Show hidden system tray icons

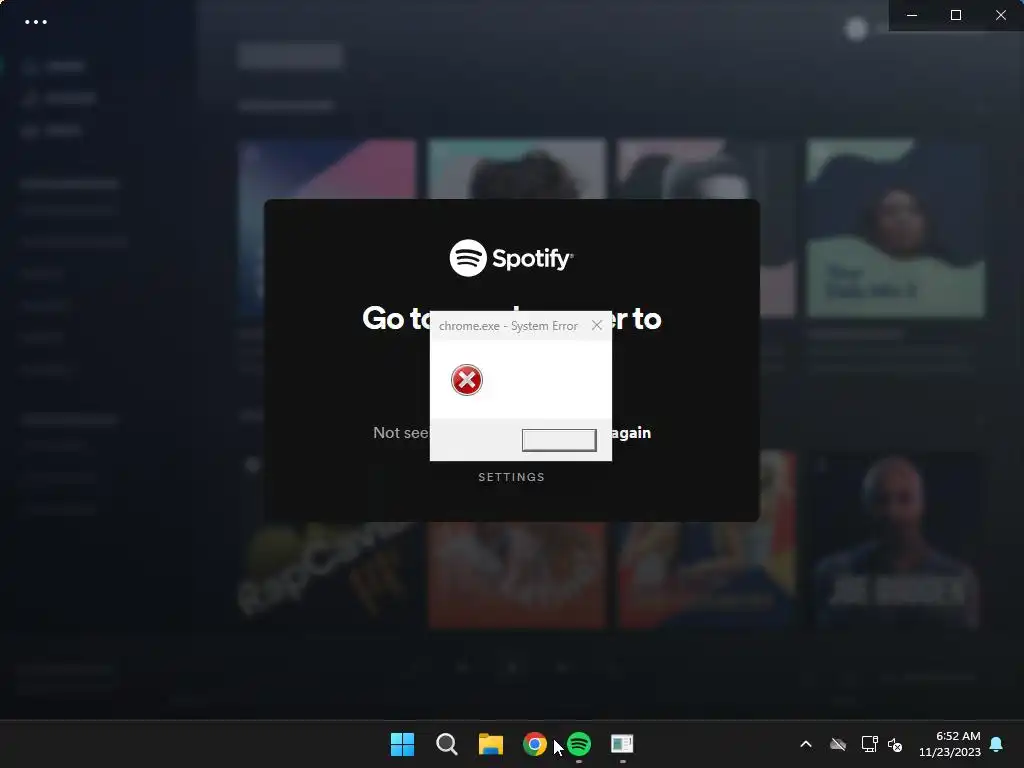pos(806,744)
